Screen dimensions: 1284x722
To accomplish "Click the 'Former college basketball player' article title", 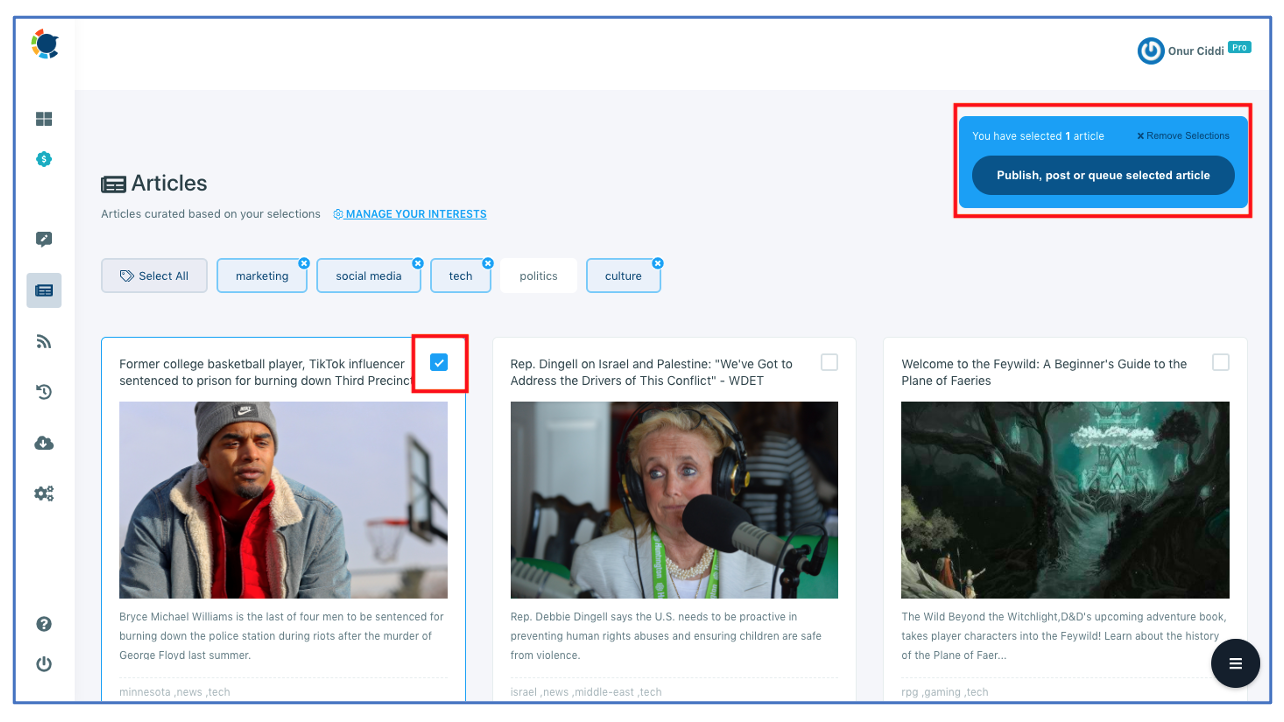I will (x=267, y=372).
